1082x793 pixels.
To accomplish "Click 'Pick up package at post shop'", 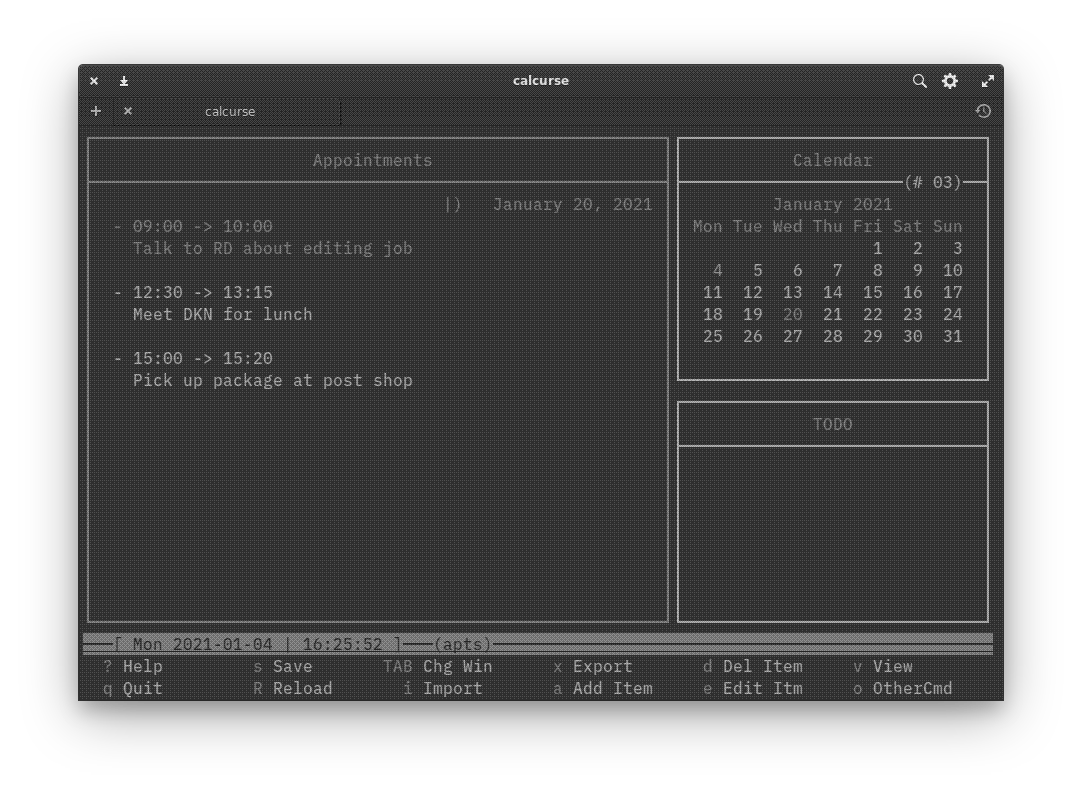I will tap(273, 381).
